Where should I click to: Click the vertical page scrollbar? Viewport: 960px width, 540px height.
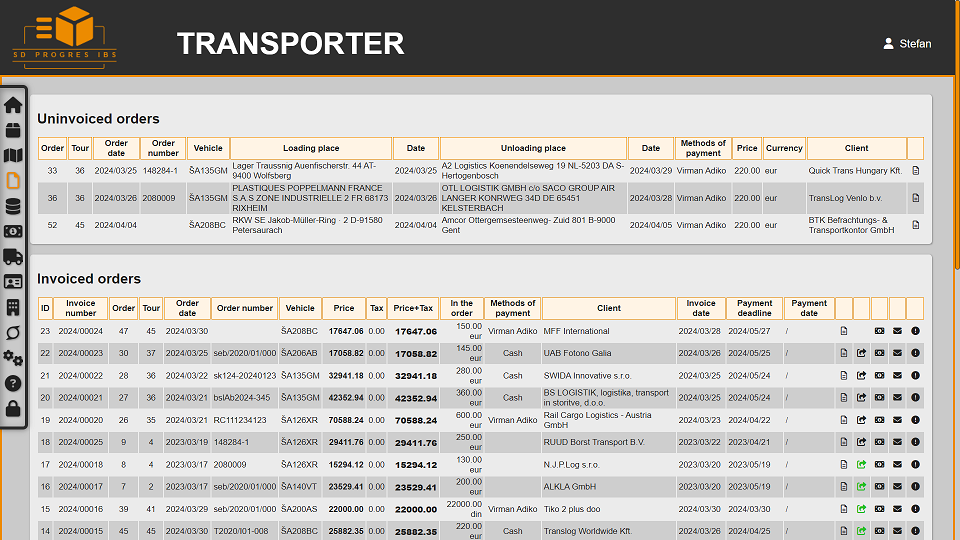coord(954,200)
